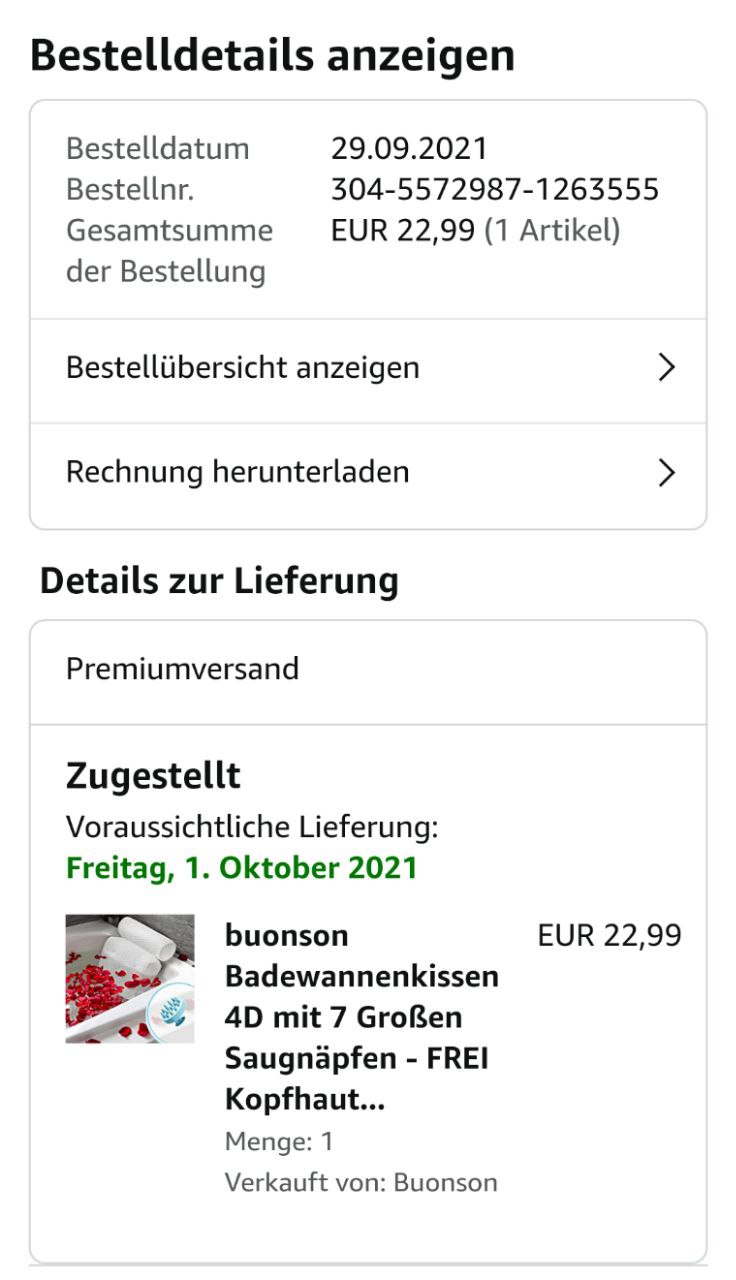Tap the Premiumversand shipping label

(182, 669)
